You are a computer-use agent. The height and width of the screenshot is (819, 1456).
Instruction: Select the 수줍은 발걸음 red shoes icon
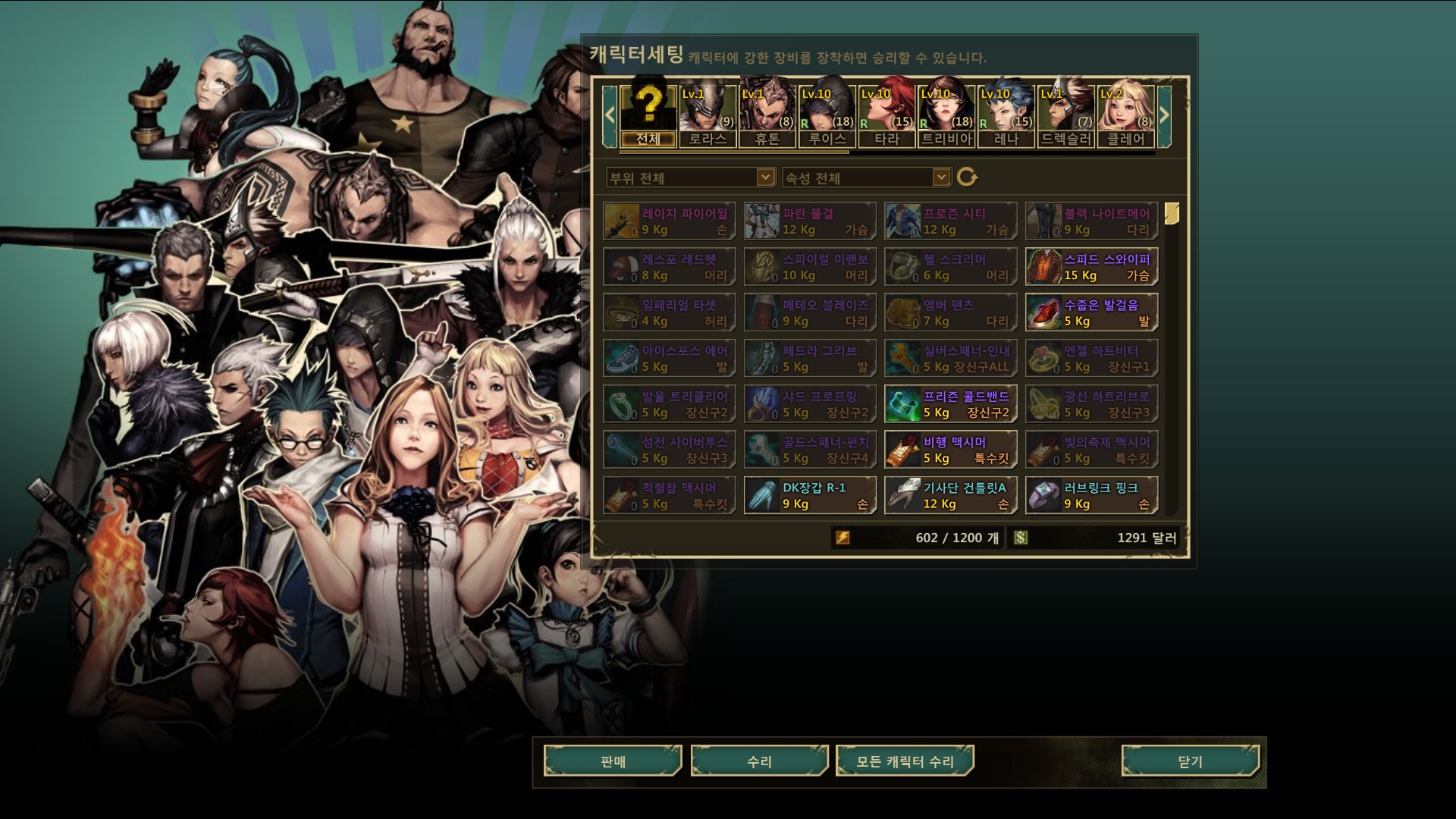[1043, 312]
